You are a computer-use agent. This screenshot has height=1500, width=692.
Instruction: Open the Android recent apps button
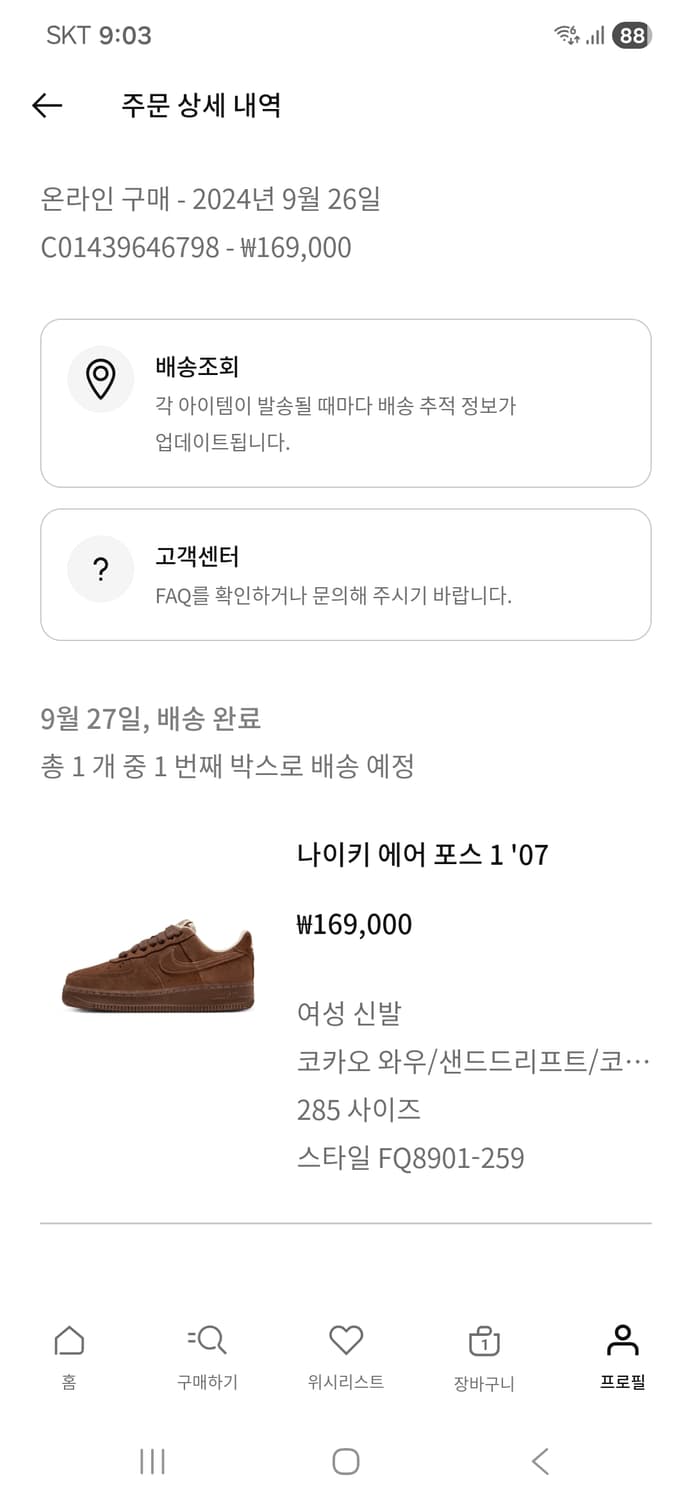pyautogui.click(x=152, y=1461)
